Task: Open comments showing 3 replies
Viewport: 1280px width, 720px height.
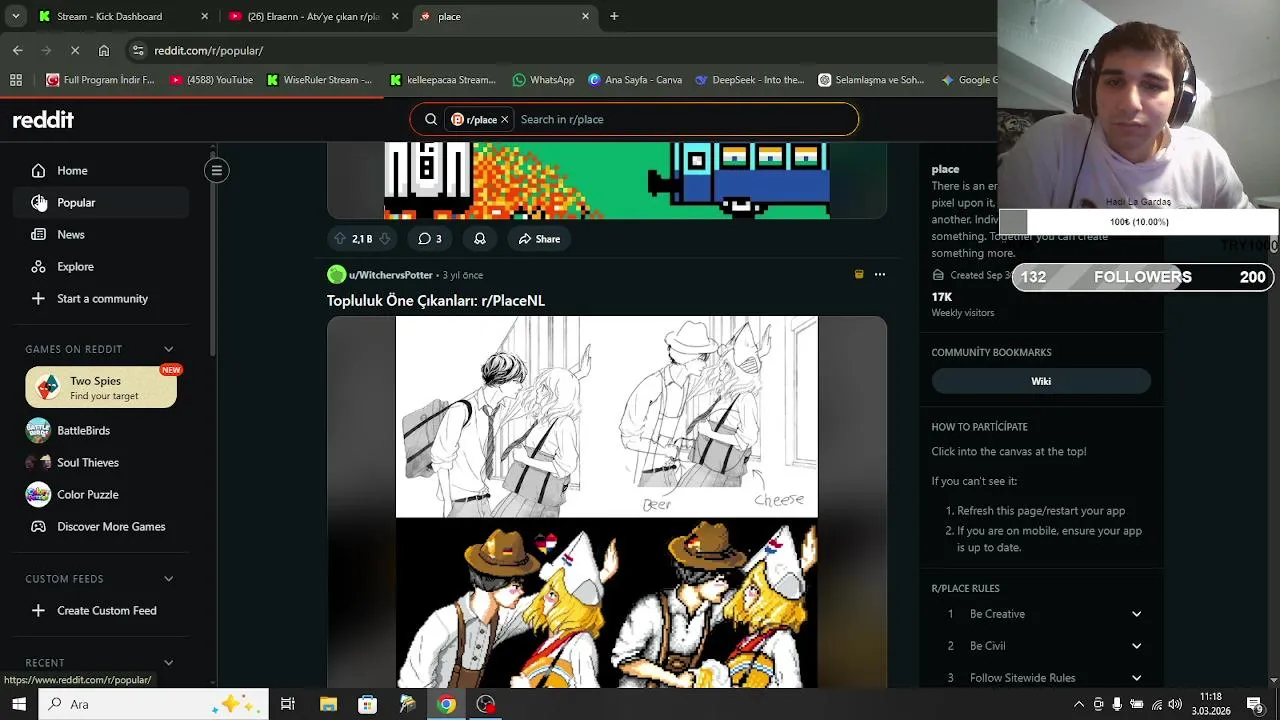Action: [430, 239]
